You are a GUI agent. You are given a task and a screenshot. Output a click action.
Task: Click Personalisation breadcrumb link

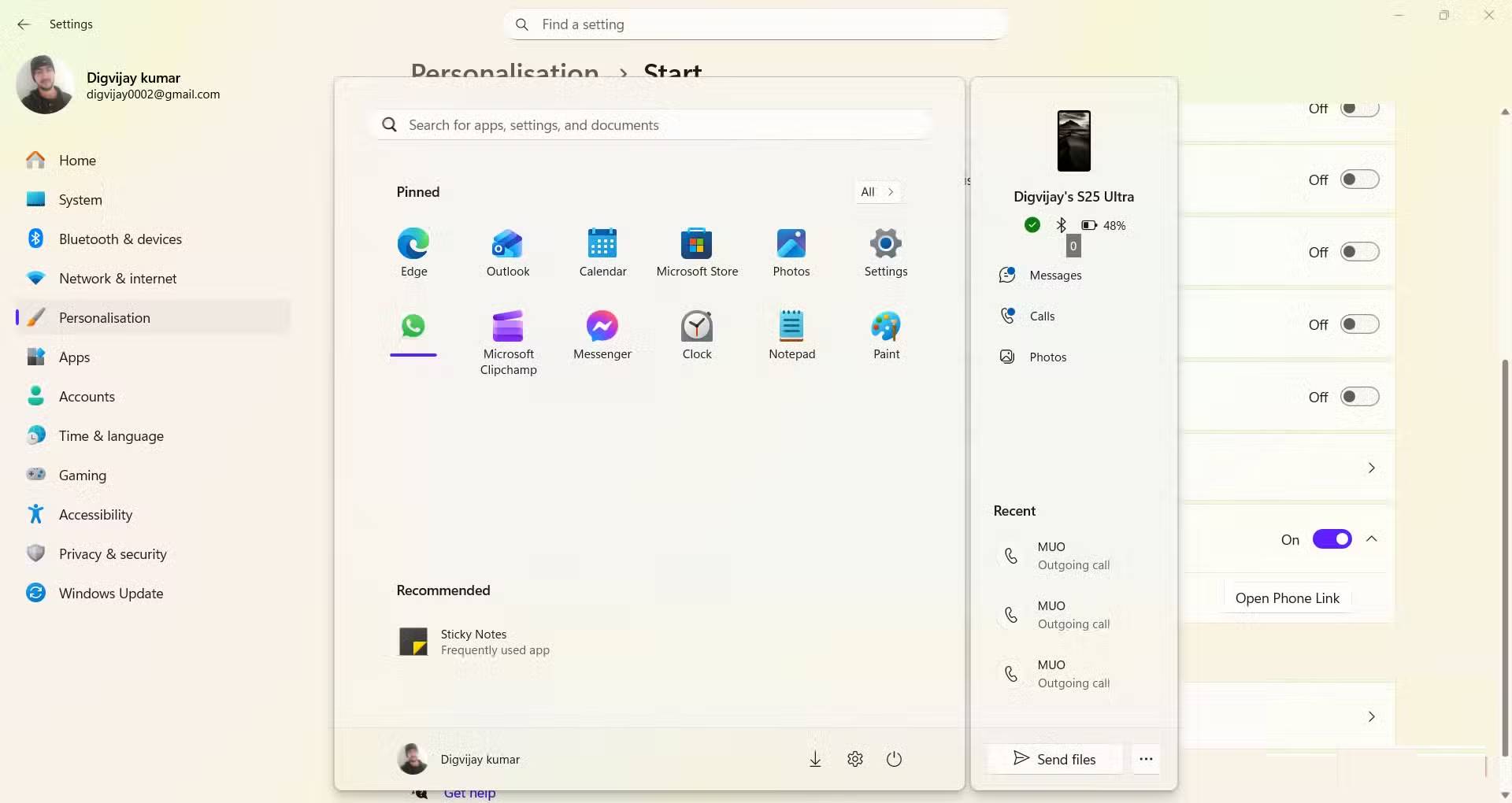pyautogui.click(x=505, y=71)
